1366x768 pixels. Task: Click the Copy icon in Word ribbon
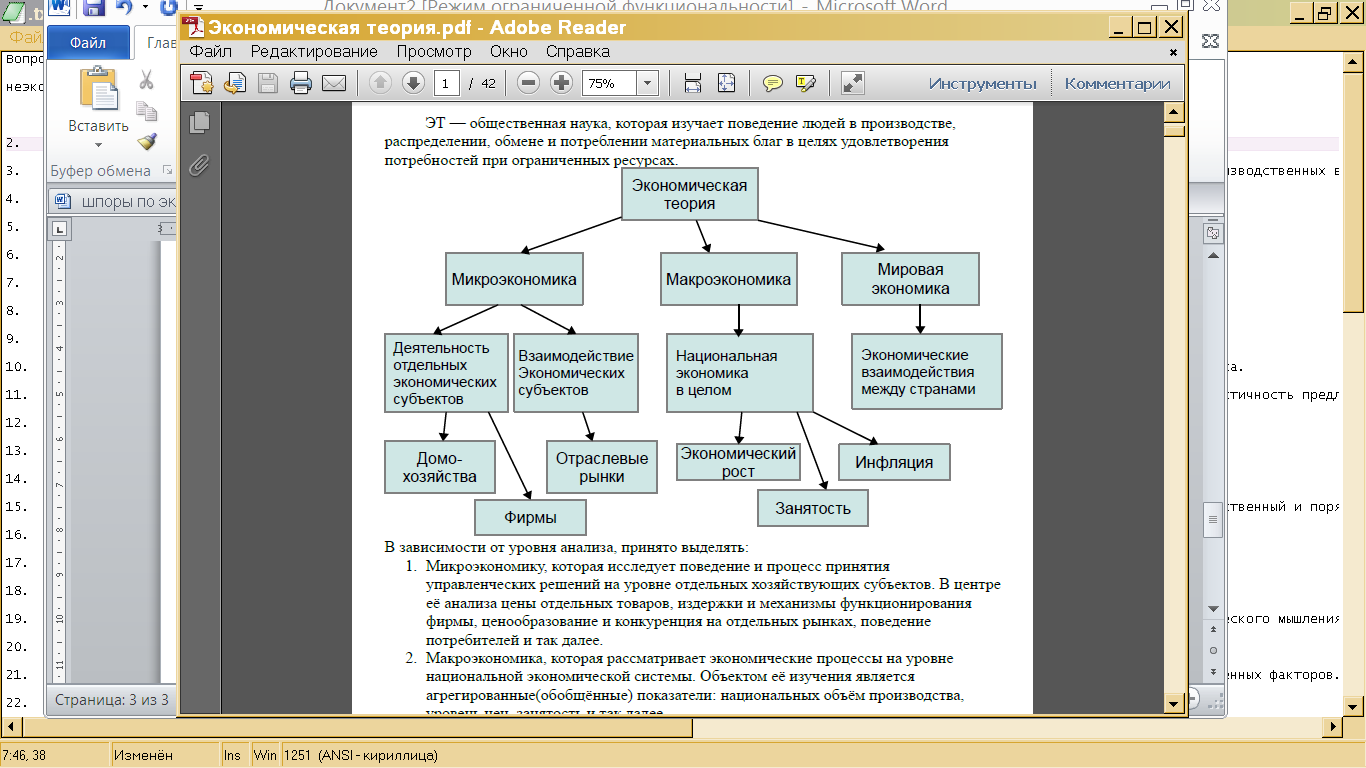(146, 110)
